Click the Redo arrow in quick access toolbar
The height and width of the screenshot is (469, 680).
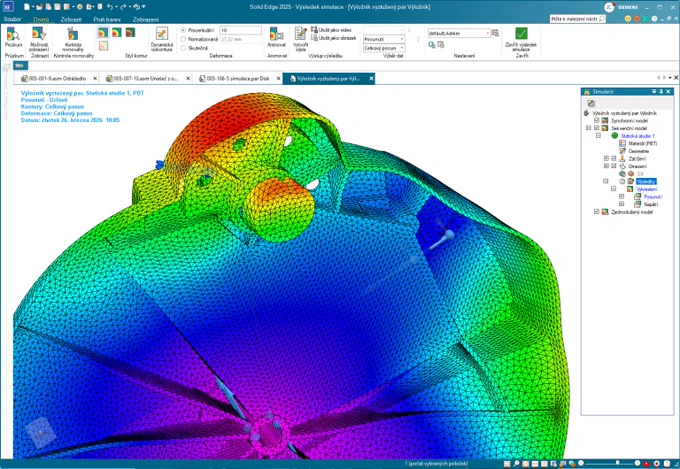coord(123,7)
